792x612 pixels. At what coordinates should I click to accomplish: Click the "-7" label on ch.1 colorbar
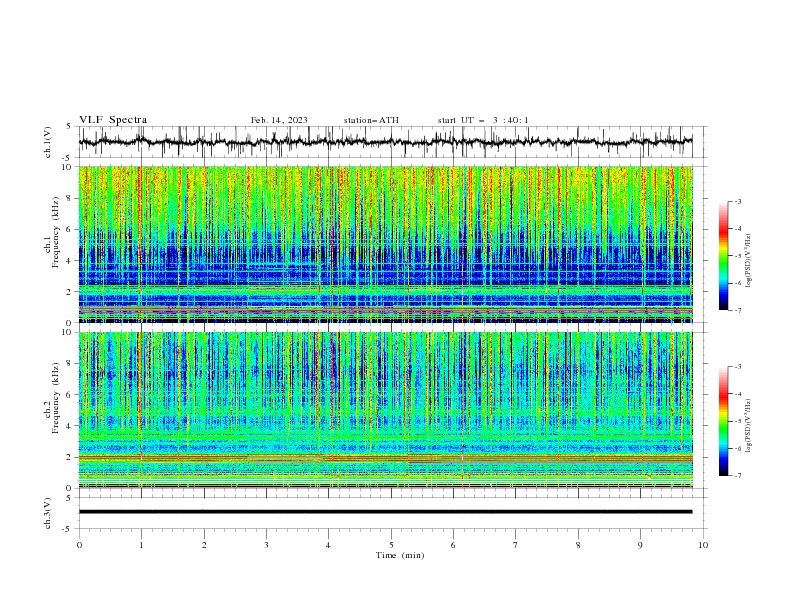pyautogui.click(x=738, y=310)
